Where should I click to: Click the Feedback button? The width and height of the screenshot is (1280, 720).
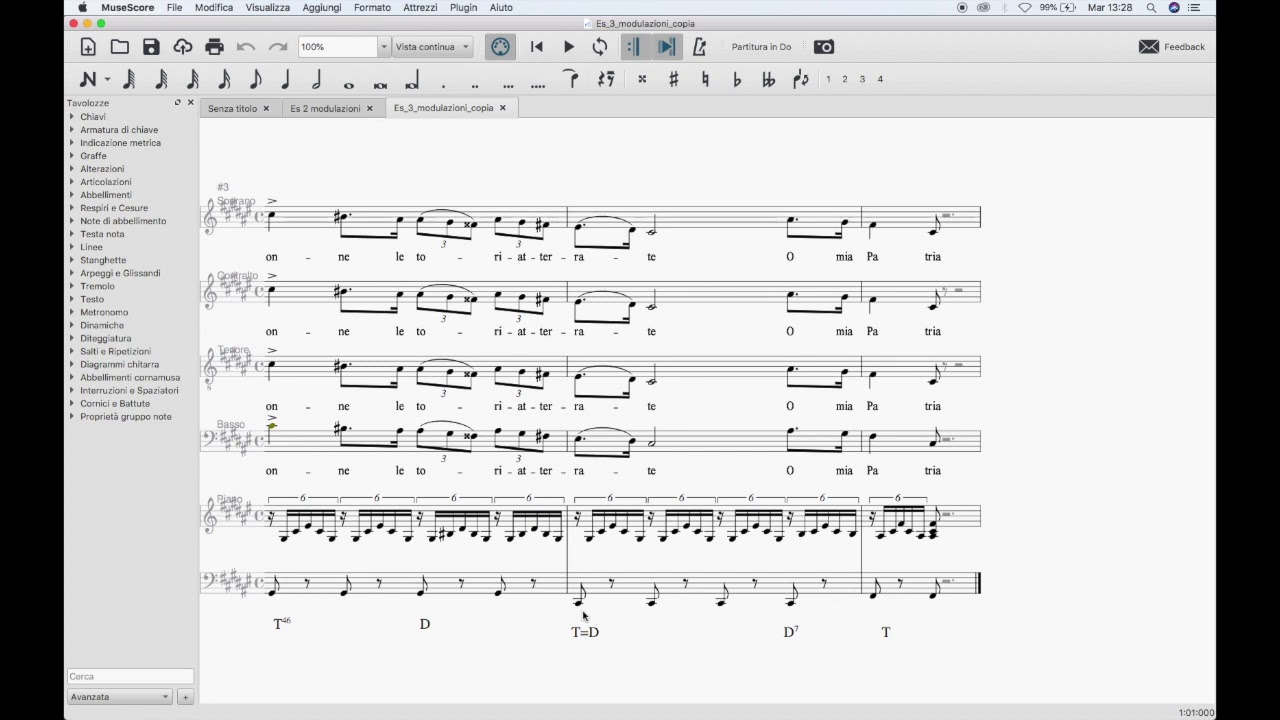click(x=1172, y=47)
